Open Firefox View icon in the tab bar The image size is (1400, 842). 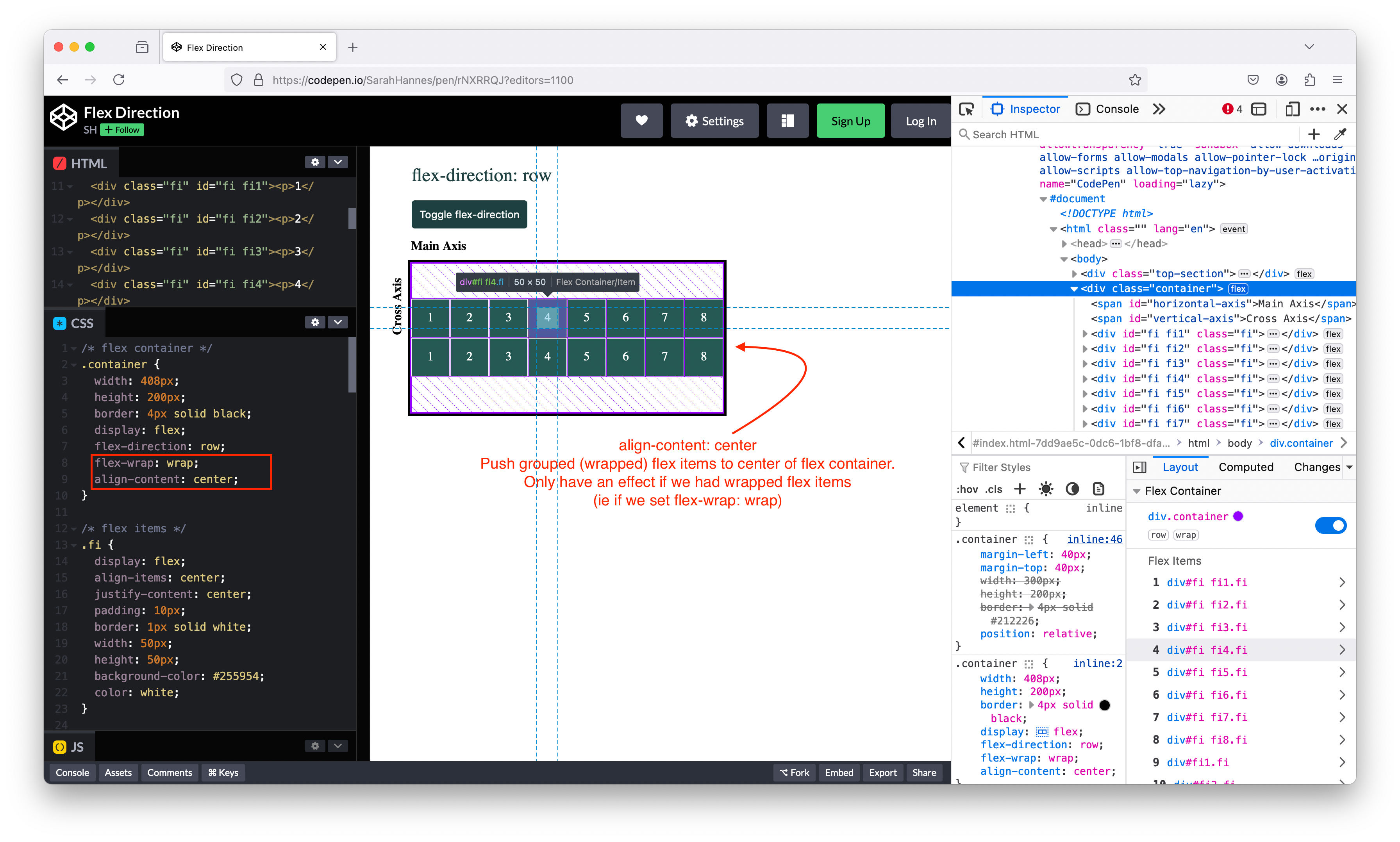142,47
